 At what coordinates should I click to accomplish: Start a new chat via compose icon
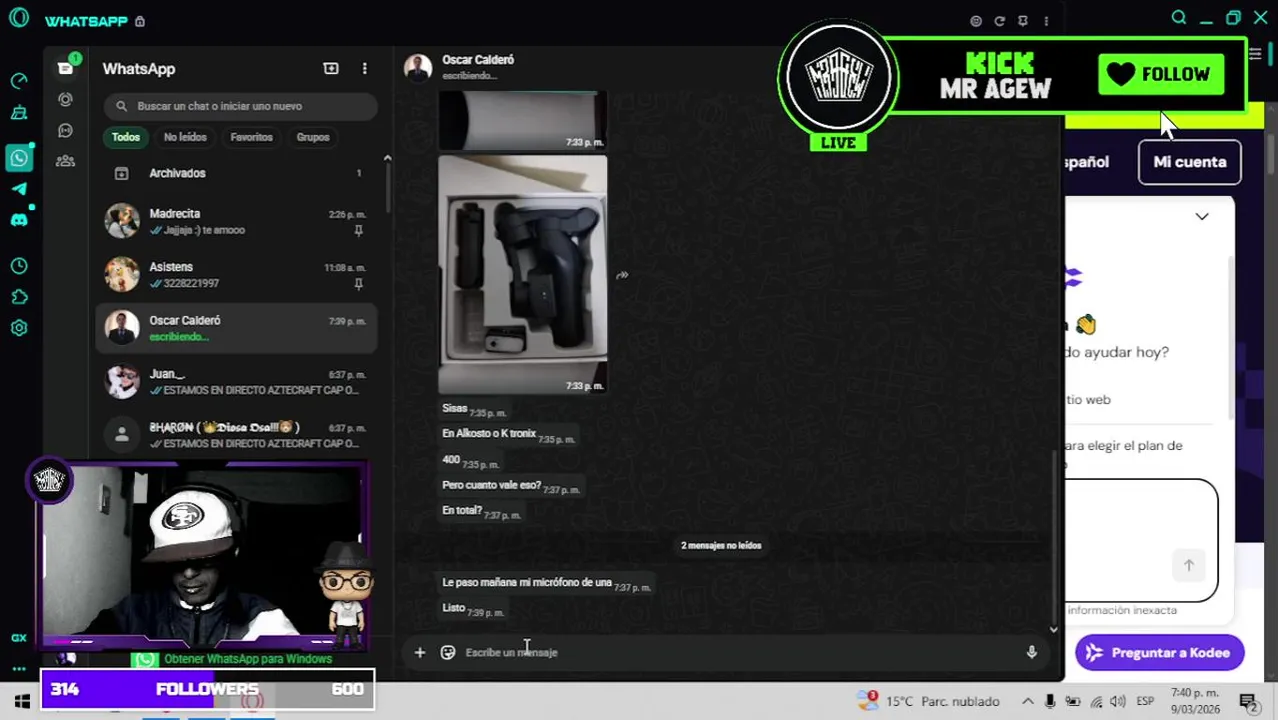click(331, 68)
